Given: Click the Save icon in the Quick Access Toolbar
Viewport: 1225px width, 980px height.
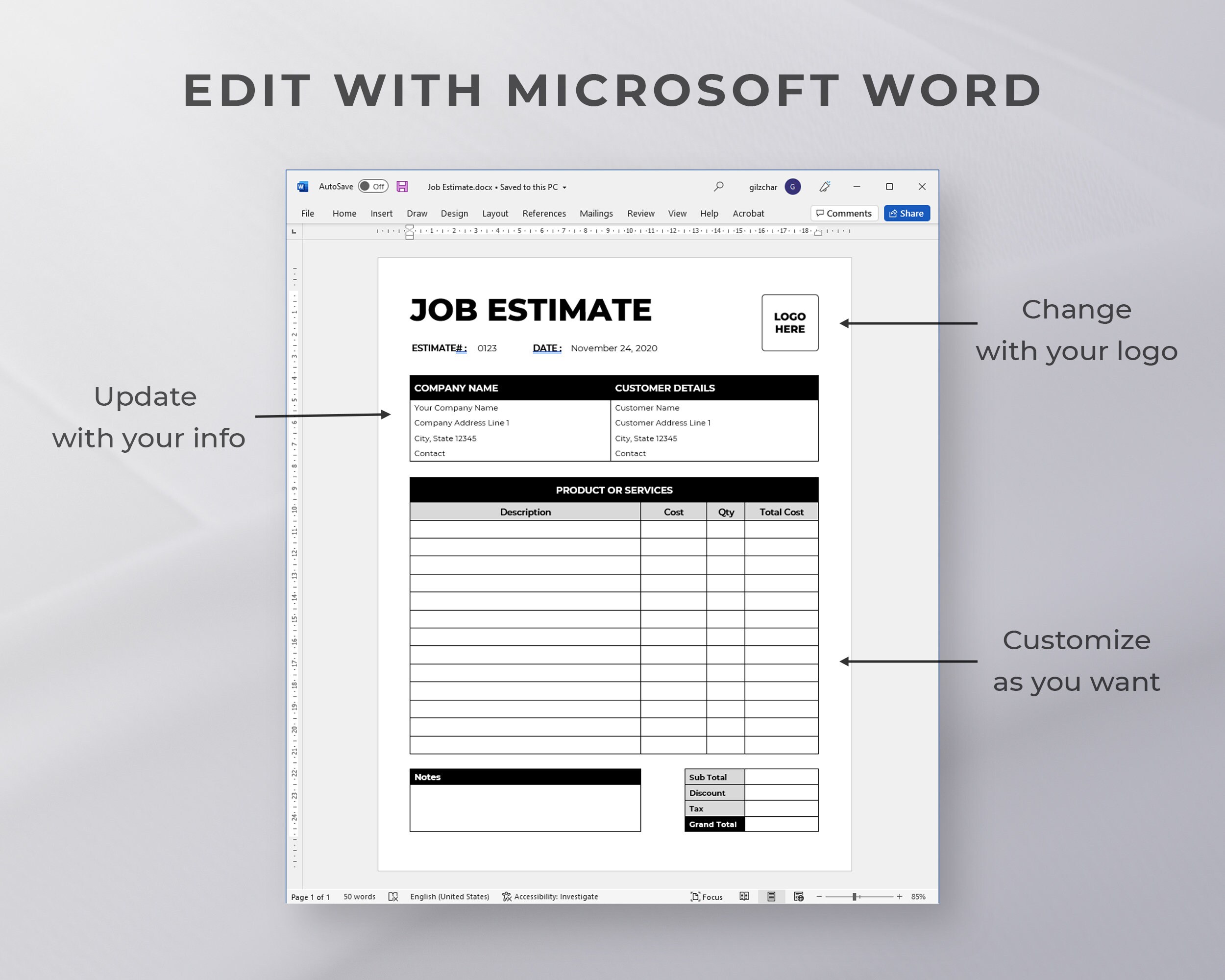Looking at the screenshot, I should tap(403, 186).
